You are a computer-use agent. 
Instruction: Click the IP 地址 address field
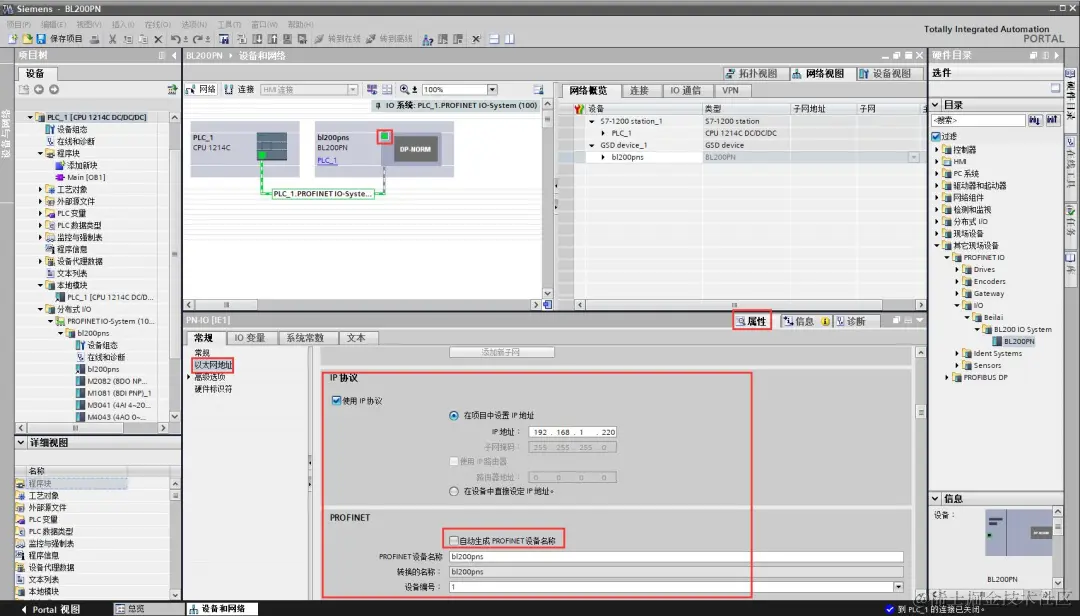pyautogui.click(x=572, y=432)
